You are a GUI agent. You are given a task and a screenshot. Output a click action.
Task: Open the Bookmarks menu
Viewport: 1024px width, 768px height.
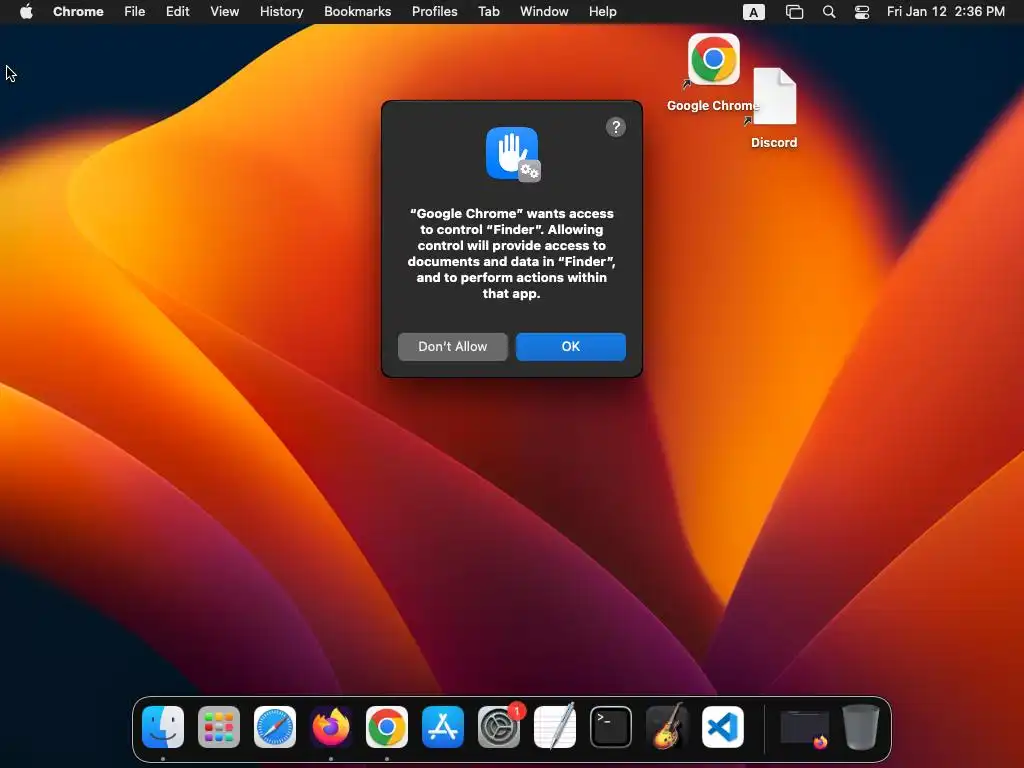coord(358,12)
